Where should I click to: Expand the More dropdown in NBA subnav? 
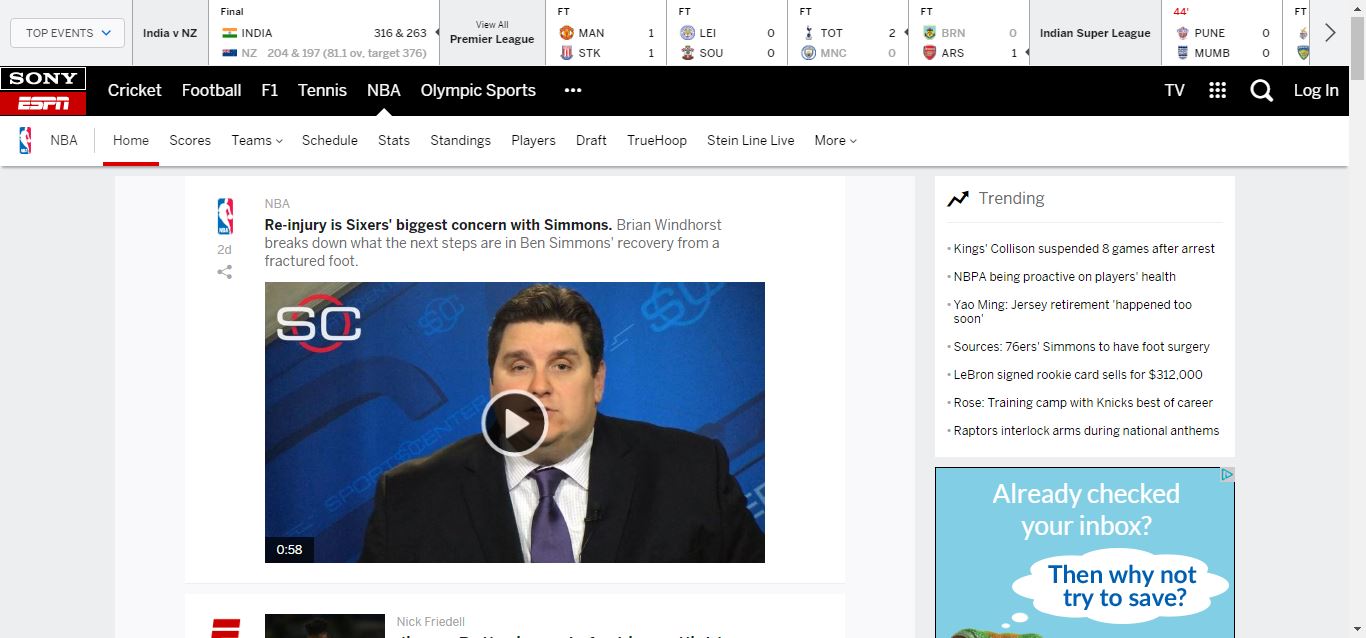click(x=835, y=141)
